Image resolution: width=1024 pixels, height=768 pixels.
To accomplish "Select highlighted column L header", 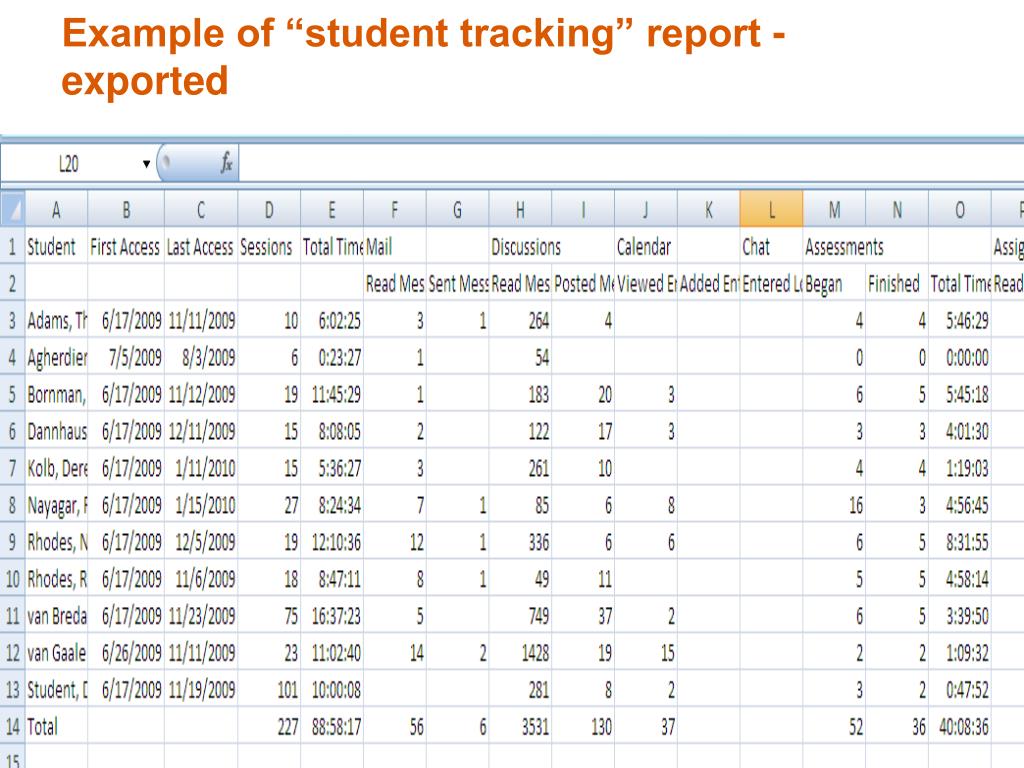I will (771, 210).
